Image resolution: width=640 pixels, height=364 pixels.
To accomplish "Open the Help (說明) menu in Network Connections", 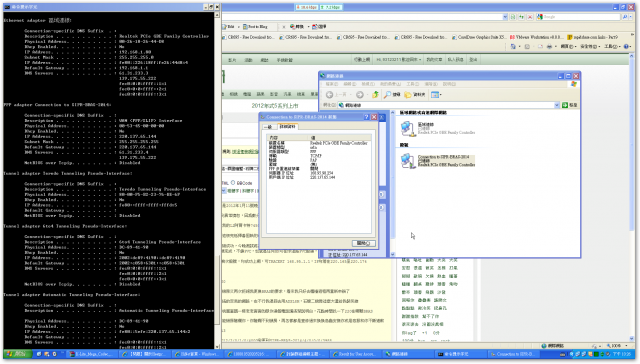I will coord(449,84).
